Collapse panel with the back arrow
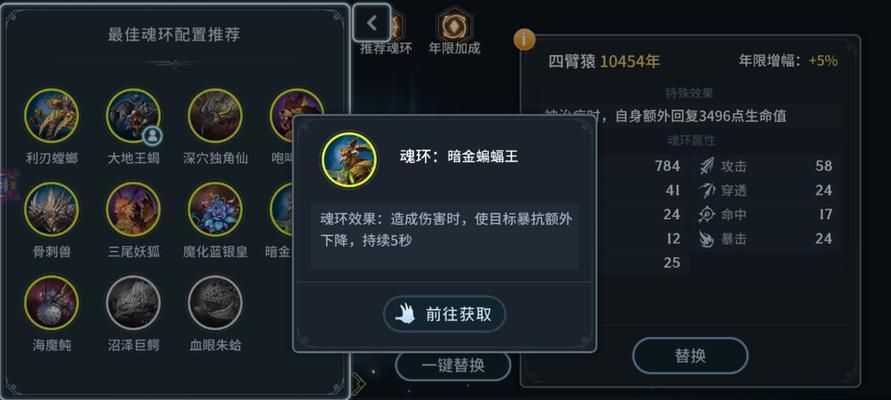The width and height of the screenshot is (891, 400). coord(372,23)
